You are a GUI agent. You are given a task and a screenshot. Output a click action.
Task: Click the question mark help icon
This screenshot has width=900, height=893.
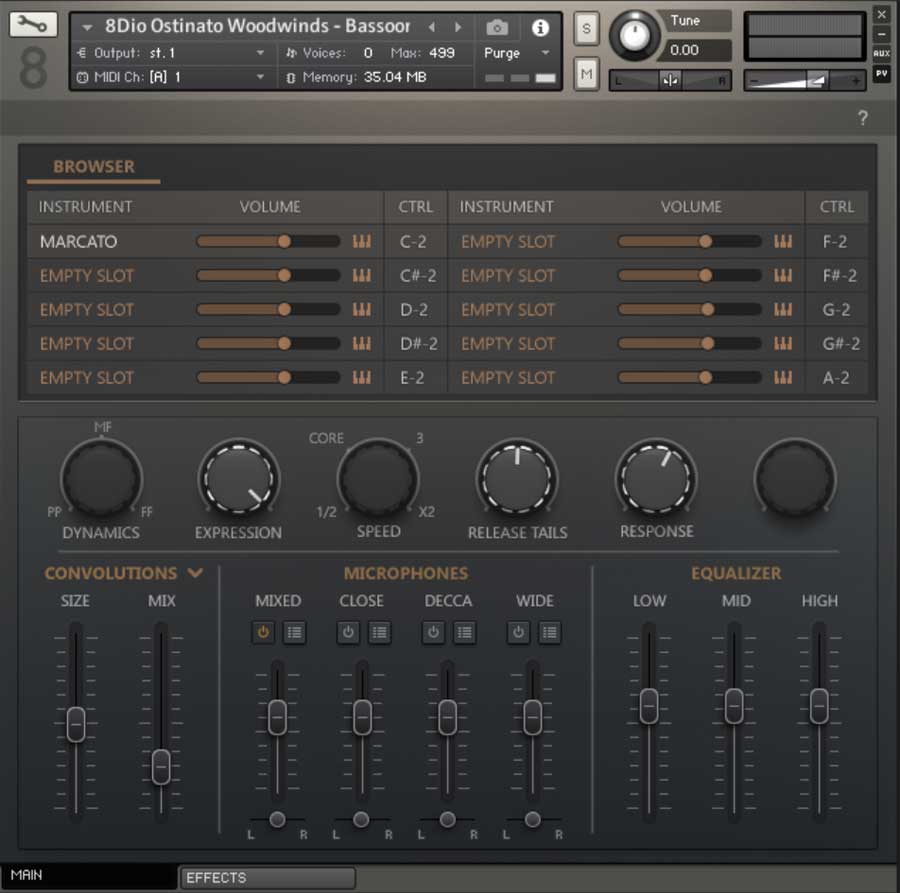coord(862,118)
